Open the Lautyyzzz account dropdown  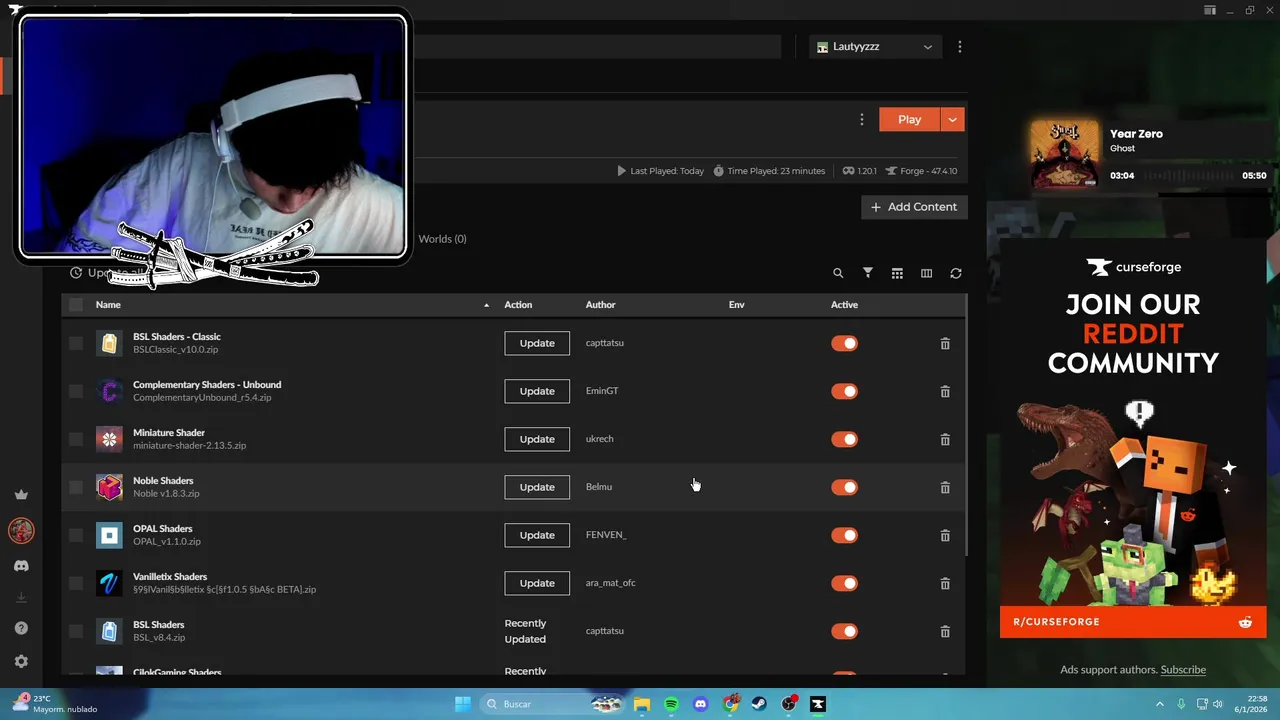pos(875,47)
